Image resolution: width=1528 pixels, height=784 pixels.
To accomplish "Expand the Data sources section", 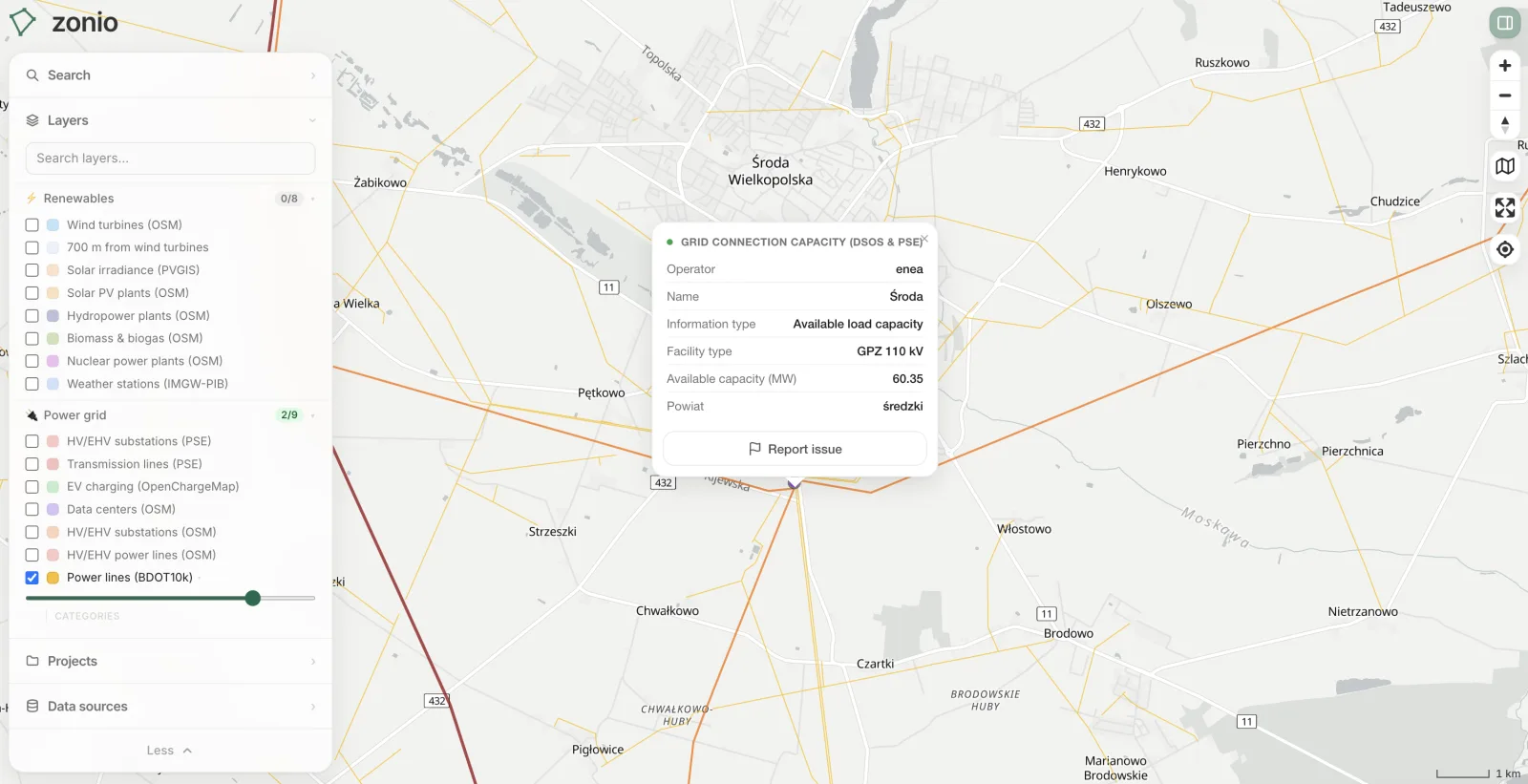I will tap(170, 707).
